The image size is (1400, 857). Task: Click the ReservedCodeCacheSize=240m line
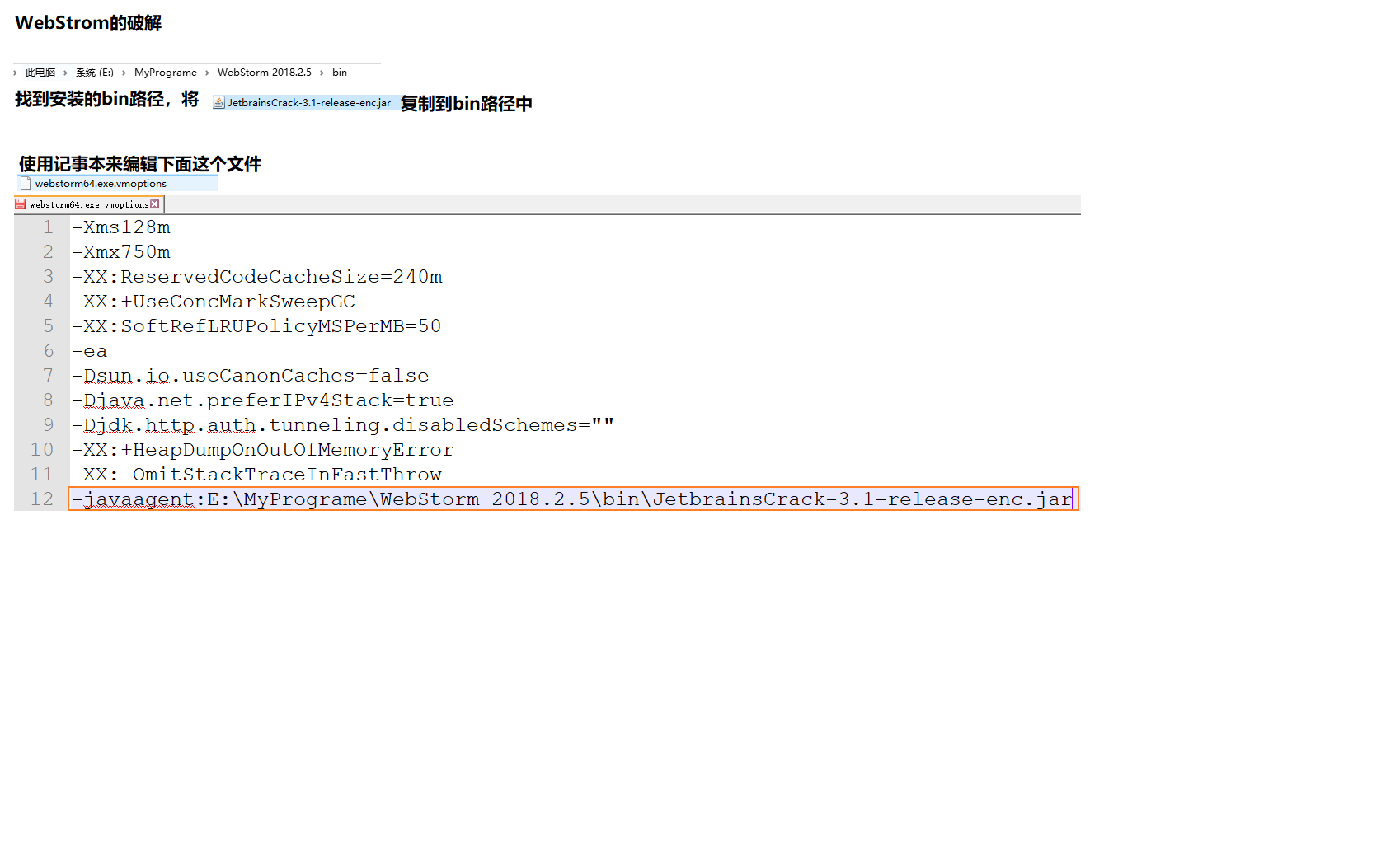point(256,277)
